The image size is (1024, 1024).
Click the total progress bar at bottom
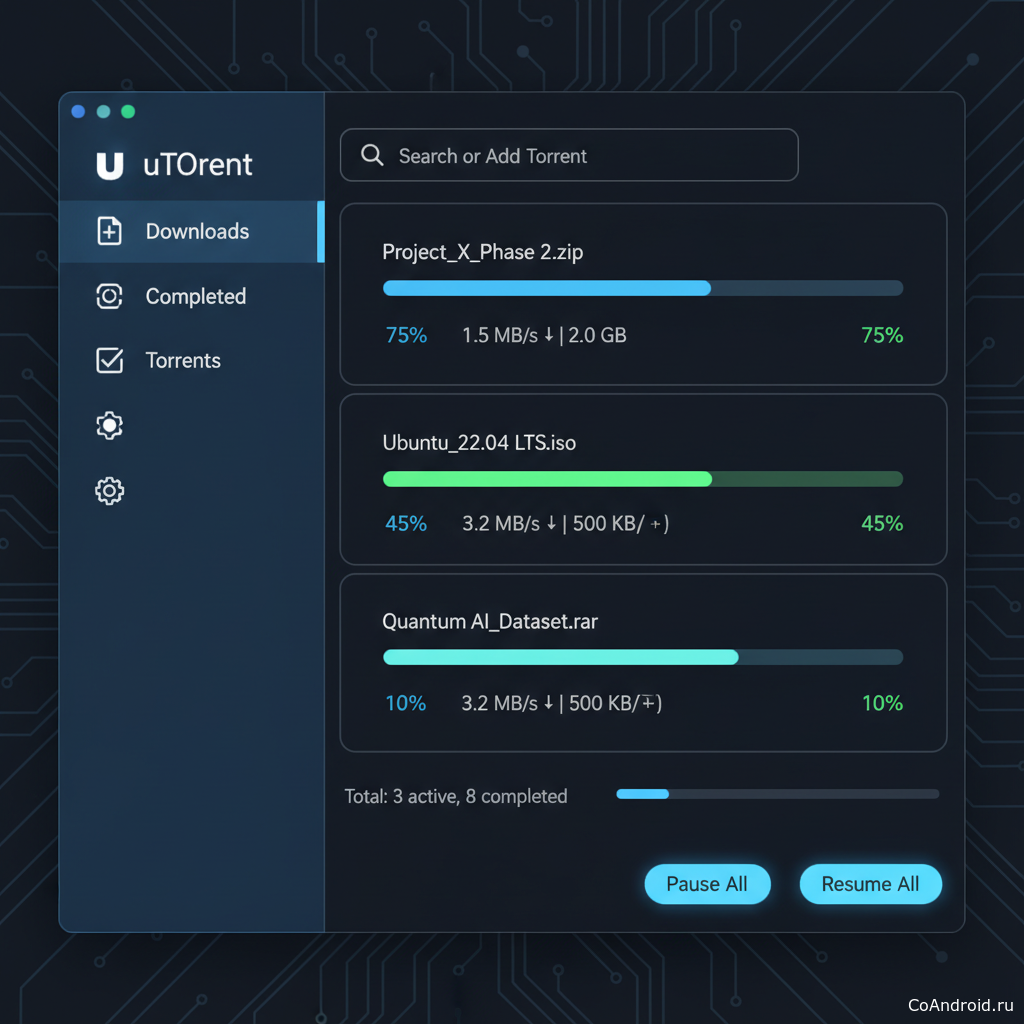pyautogui.click(x=777, y=794)
